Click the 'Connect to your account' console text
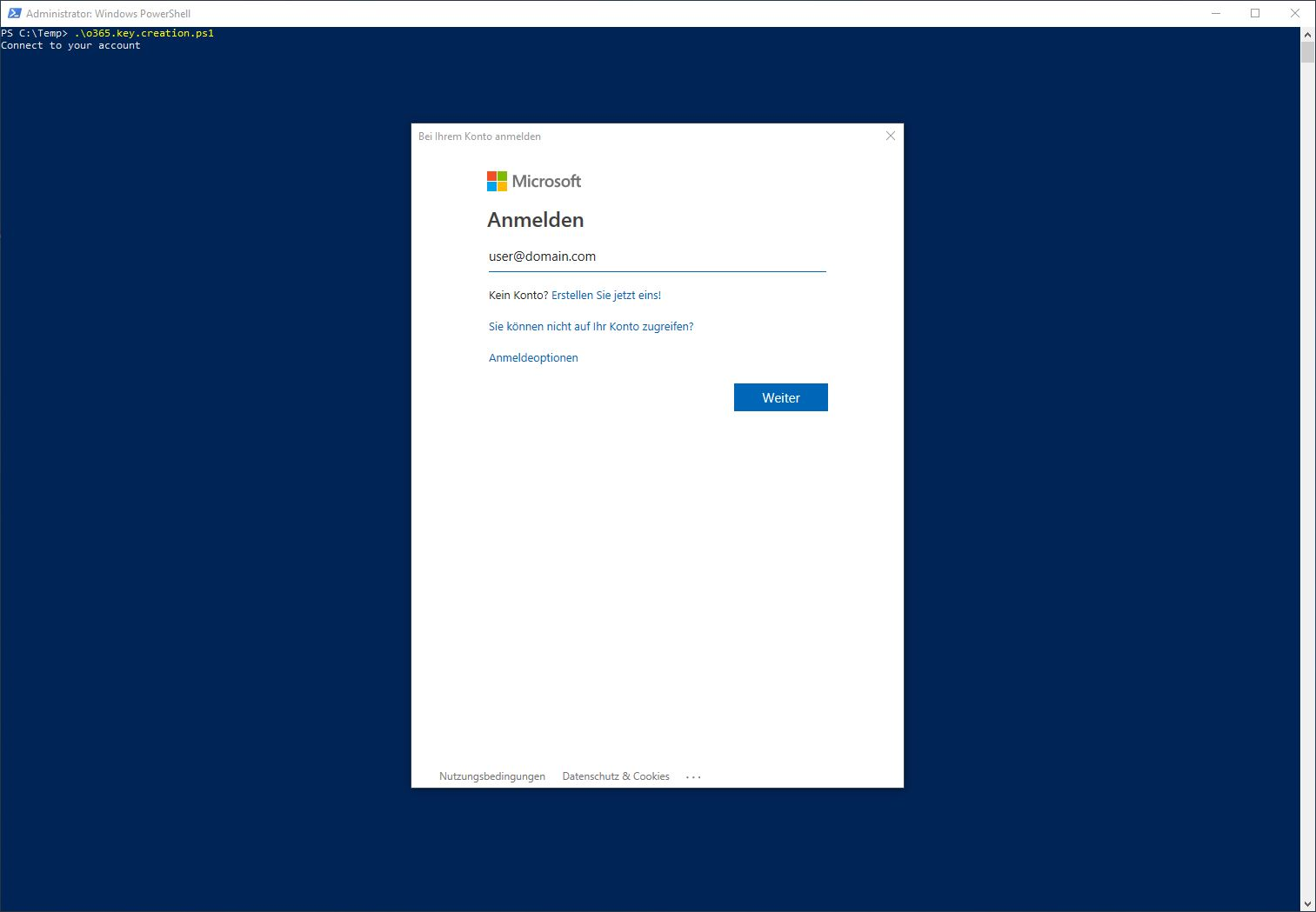This screenshot has width=1316, height=912. [70, 45]
